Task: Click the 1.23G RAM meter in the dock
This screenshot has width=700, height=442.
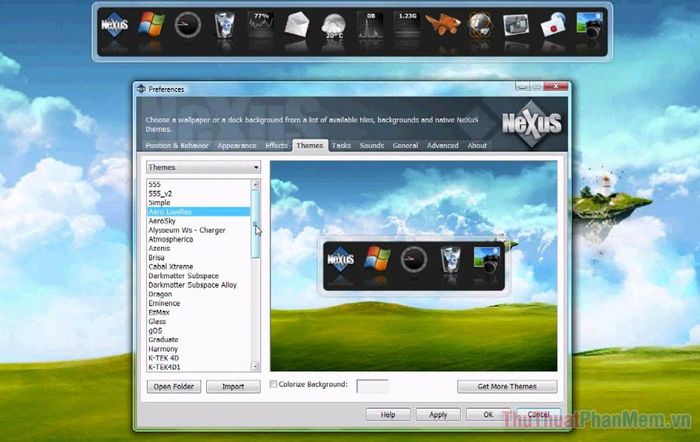Action: click(x=407, y=25)
